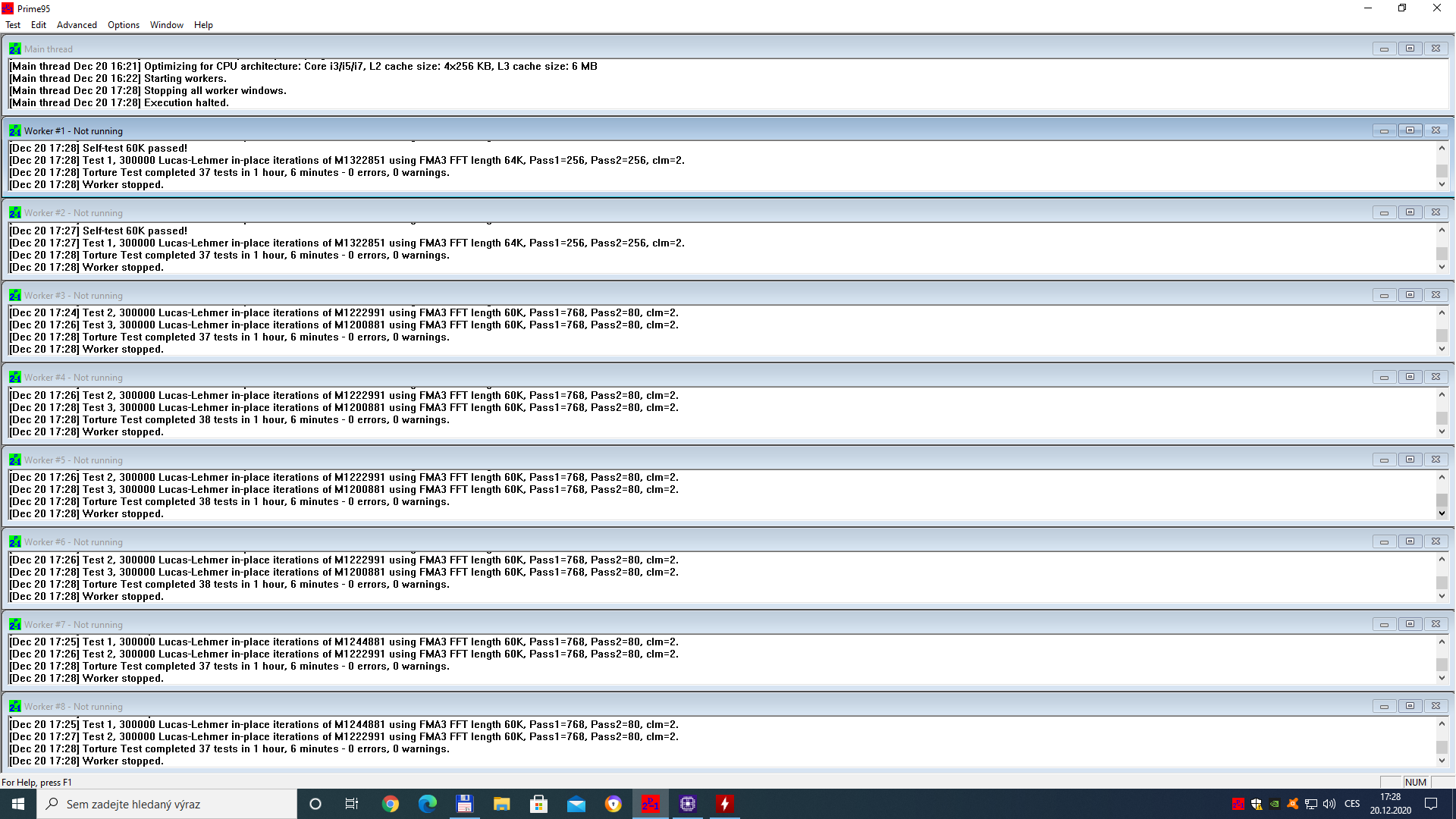The height and width of the screenshot is (819, 1456).
Task: Click the Prime95 taskbar icon
Action: [651, 804]
